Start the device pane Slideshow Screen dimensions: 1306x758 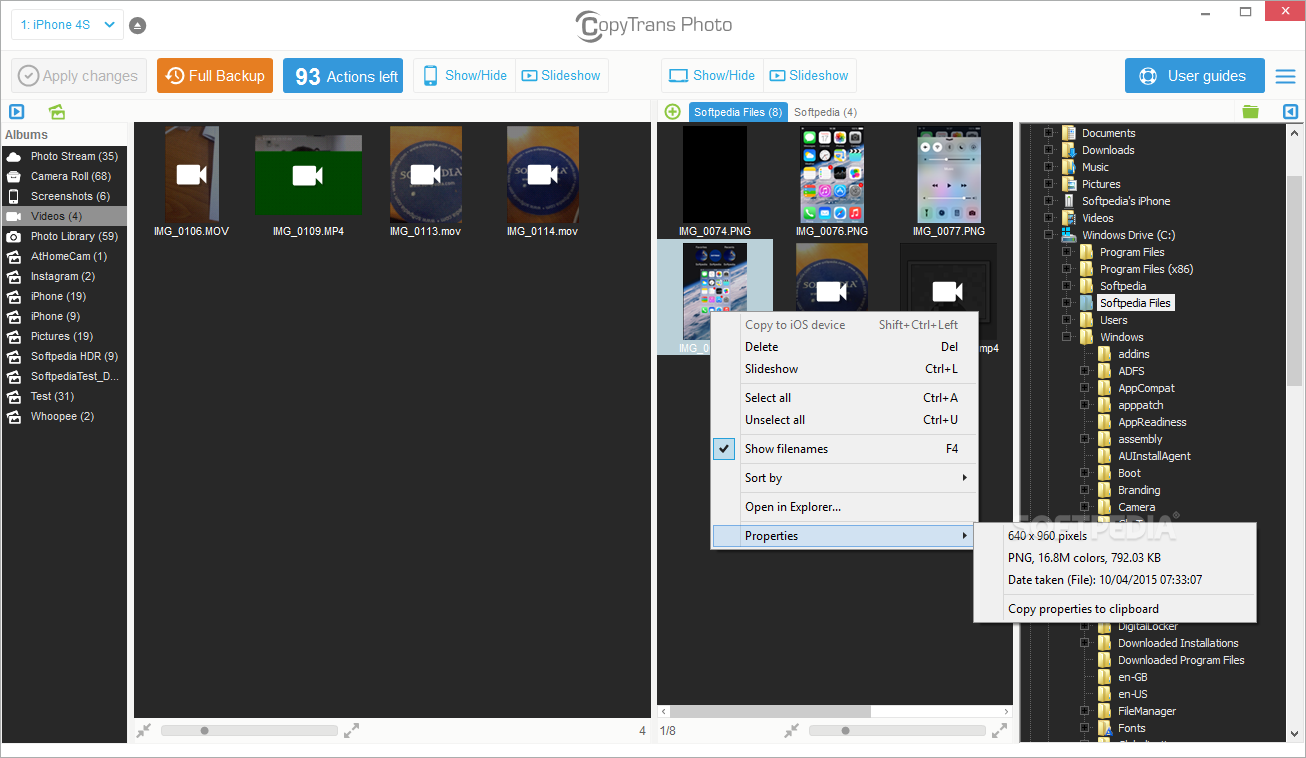(x=561, y=76)
